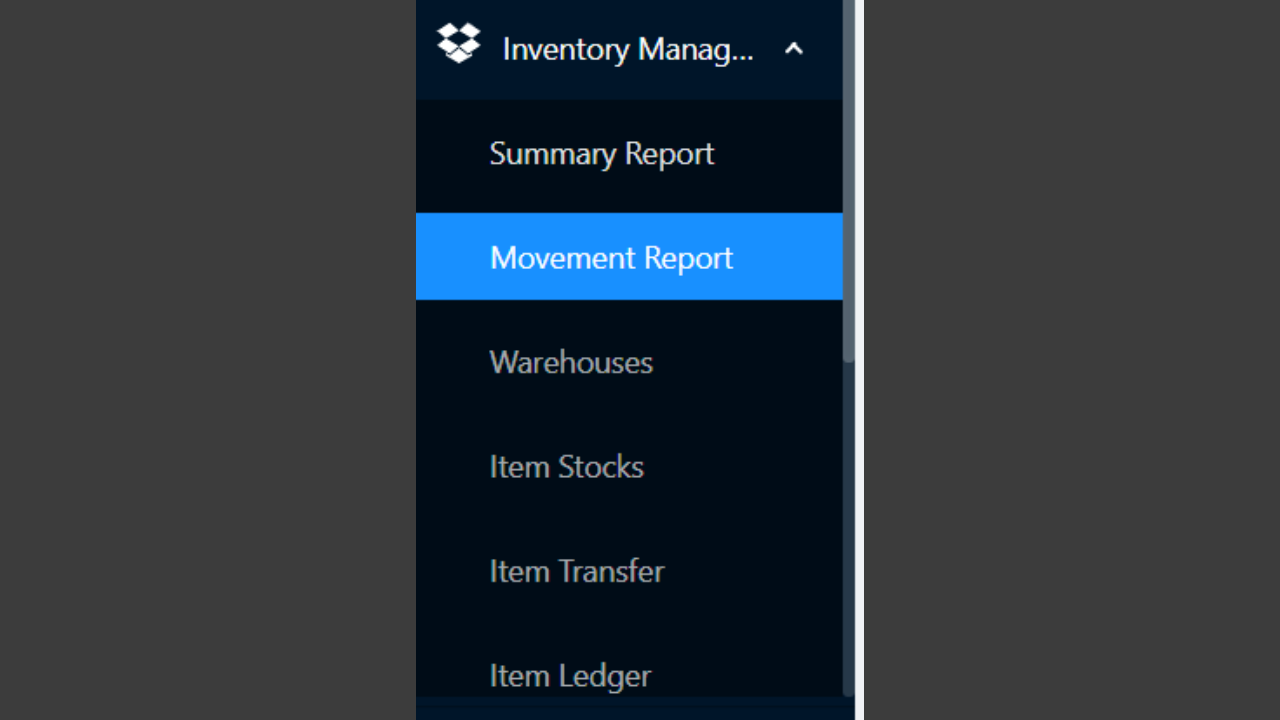Image resolution: width=1280 pixels, height=720 pixels.
Task: Click the dark gray area left of the sidebar
Action: (208, 360)
